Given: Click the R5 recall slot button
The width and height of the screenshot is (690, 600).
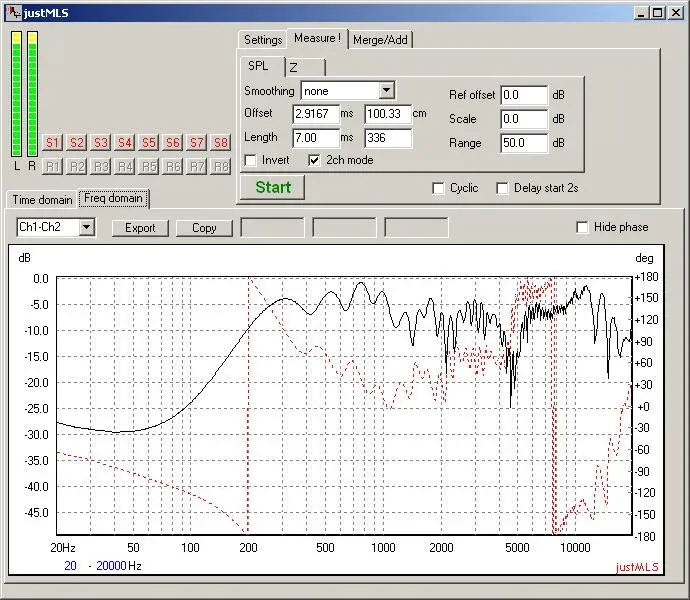Looking at the screenshot, I should 148,166.
